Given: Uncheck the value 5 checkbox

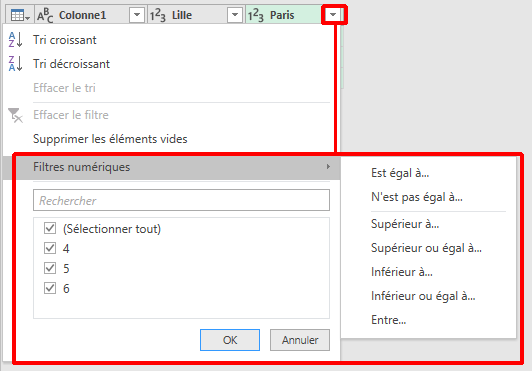Looking at the screenshot, I should (50, 268).
